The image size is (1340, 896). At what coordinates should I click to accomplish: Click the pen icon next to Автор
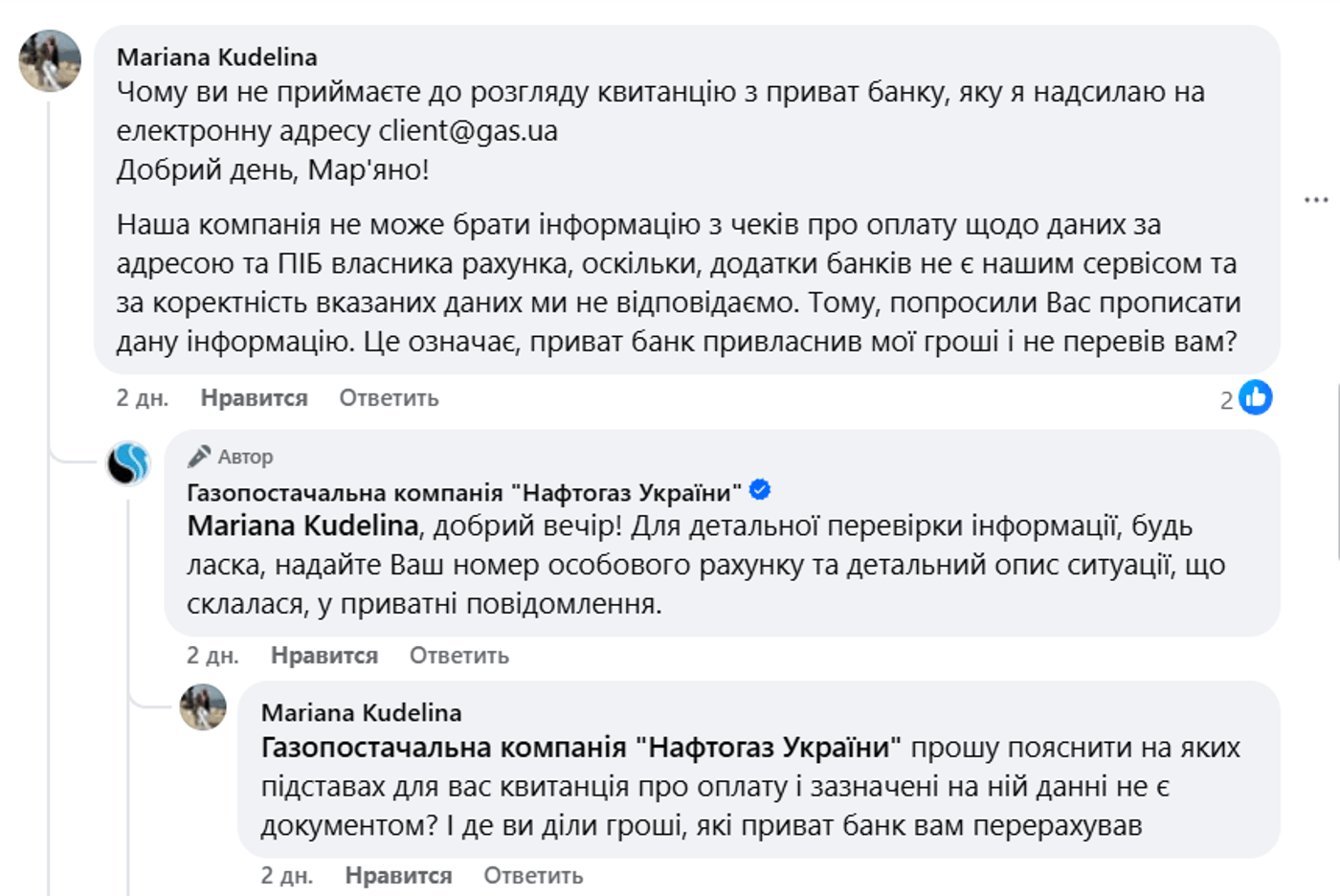(x=199, y=457)
